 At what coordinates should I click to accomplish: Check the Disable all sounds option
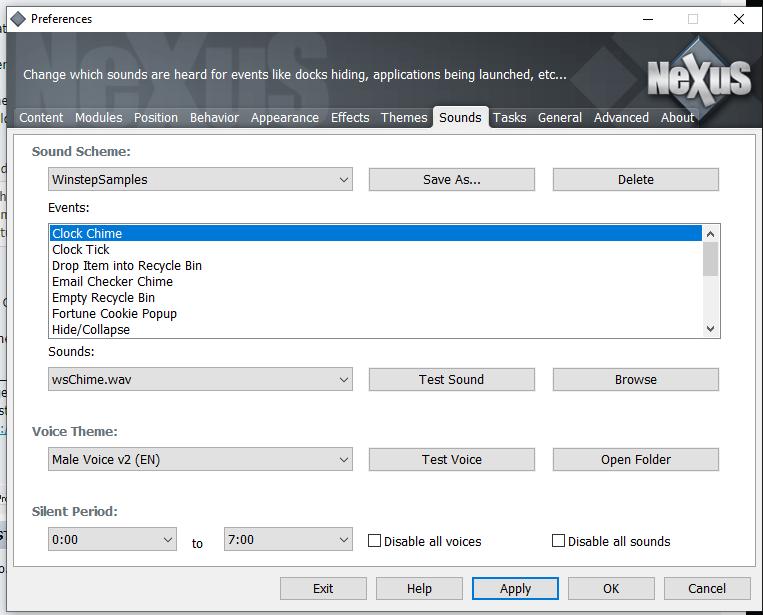tap(559, 541)
